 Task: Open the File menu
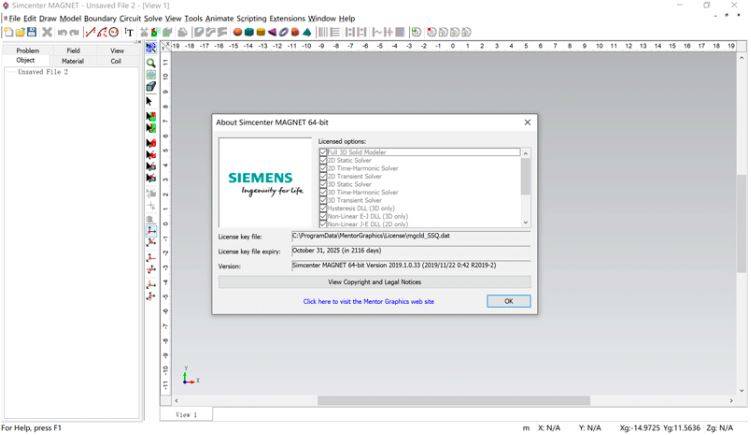point(14,19)
